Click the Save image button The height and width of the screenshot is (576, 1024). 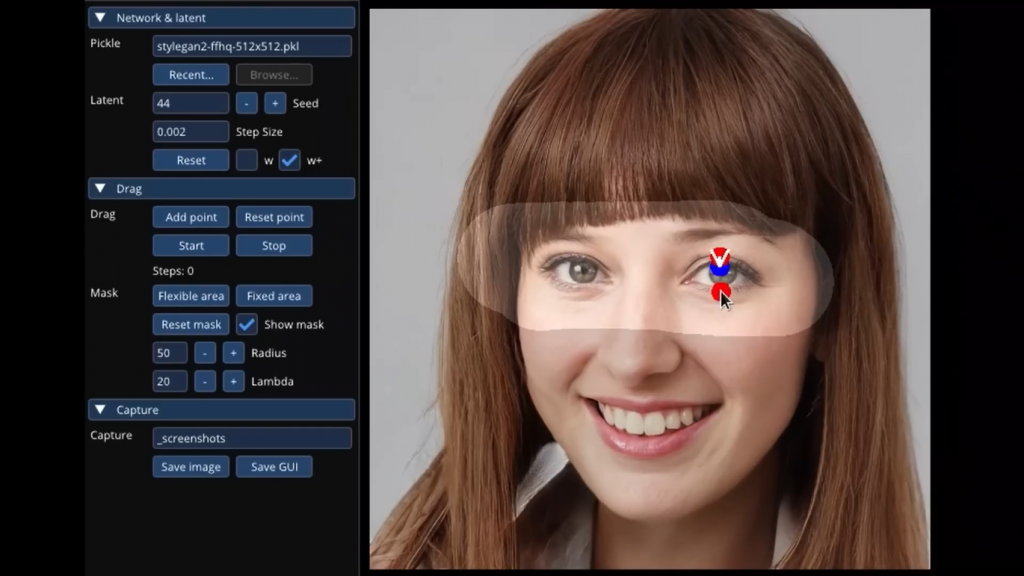pyautogui.click(x=191, y=467)
